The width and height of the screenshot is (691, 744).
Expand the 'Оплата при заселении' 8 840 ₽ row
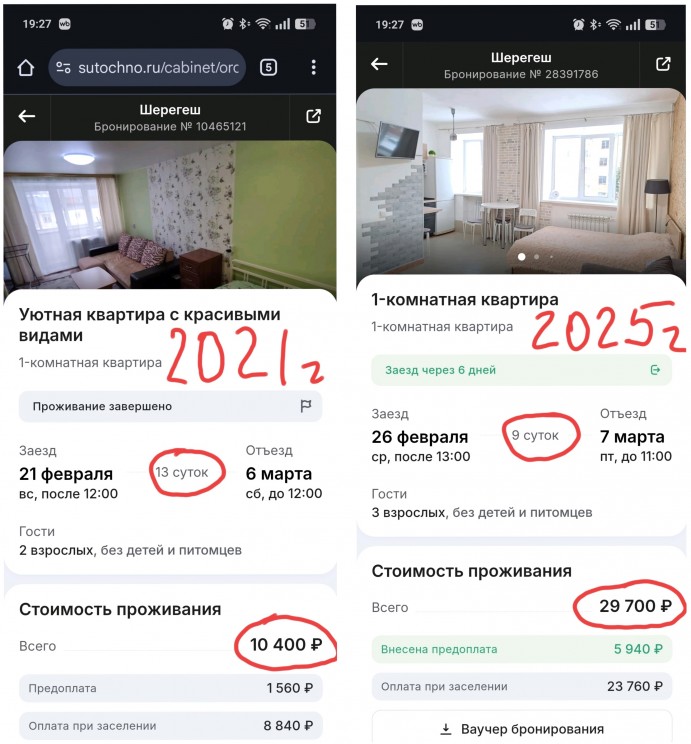tap(170, 725)
